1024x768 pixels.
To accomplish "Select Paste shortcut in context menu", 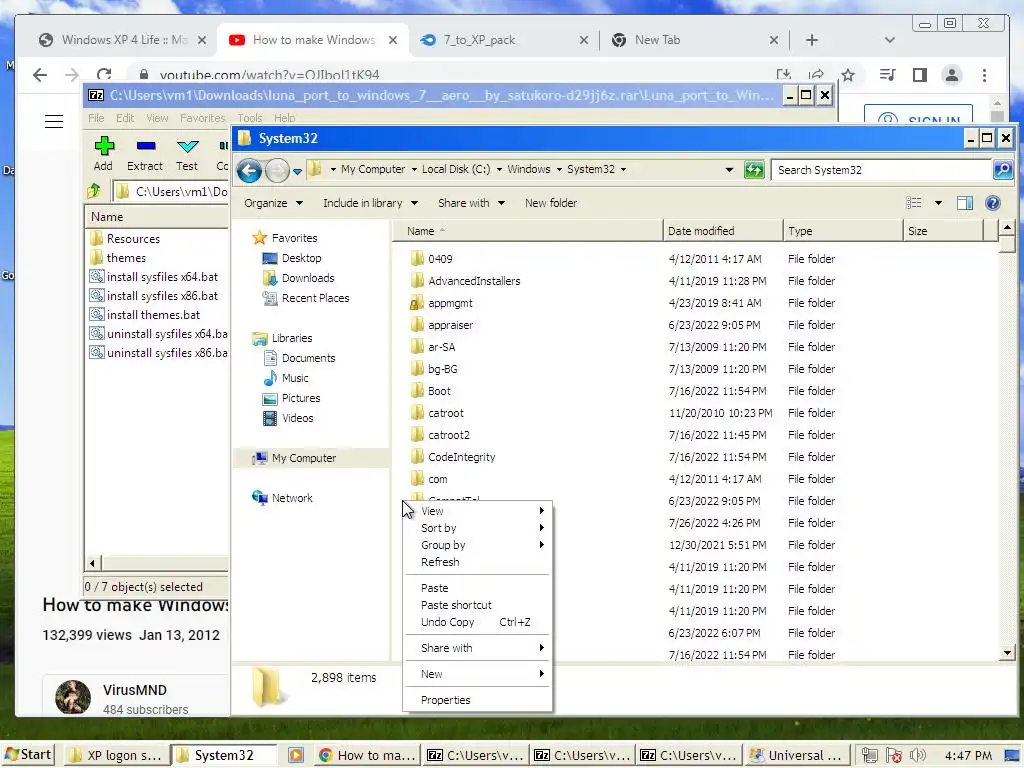I will coord(477,605).
